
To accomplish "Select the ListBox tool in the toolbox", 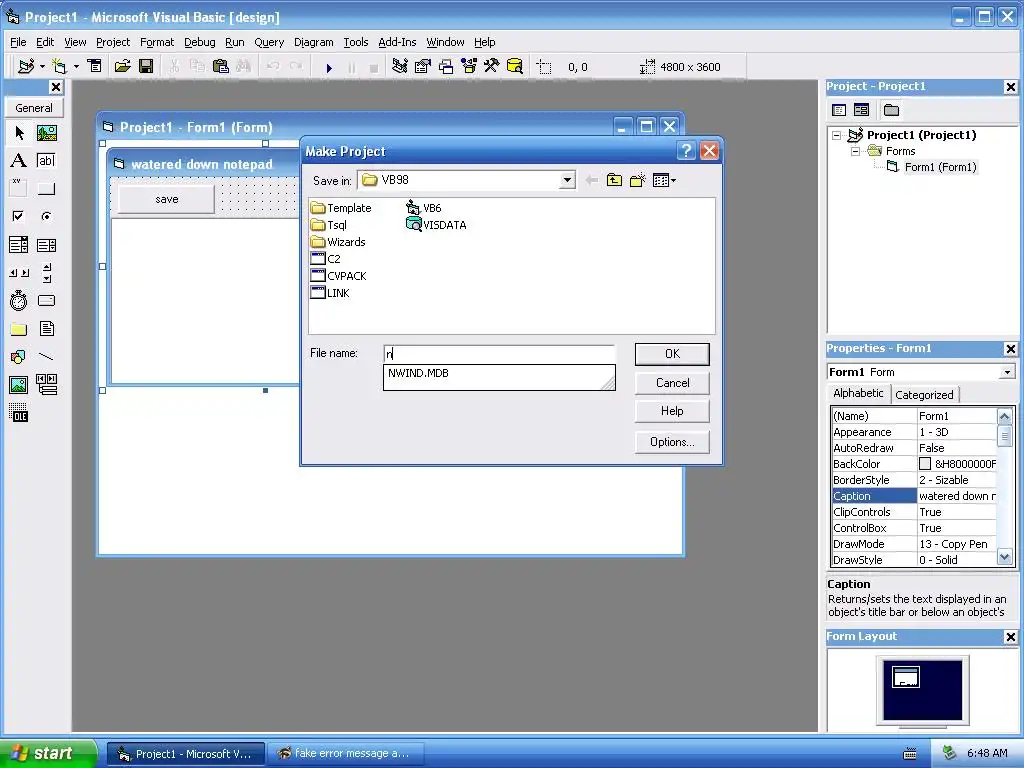I will (x=46, y=245).
